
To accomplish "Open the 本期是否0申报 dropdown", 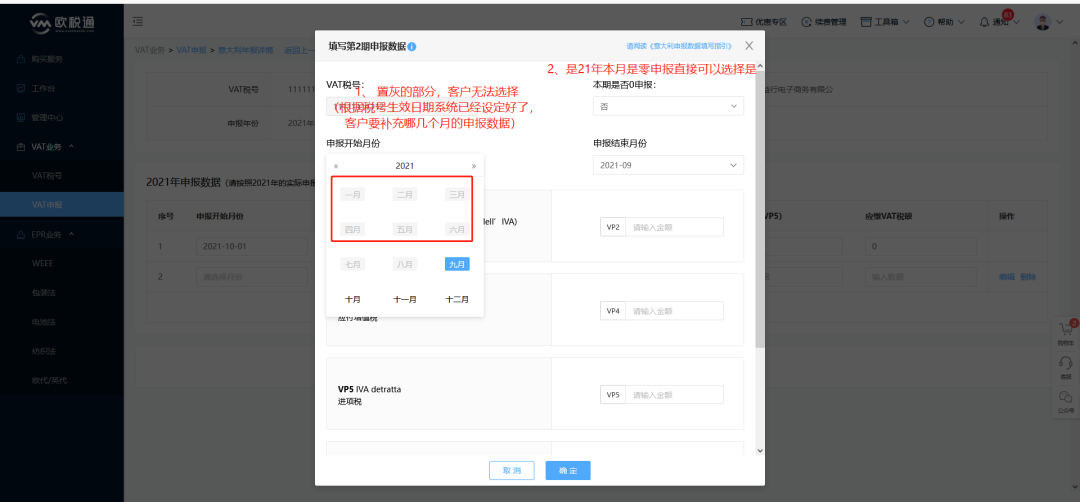I will click(668, 106).
